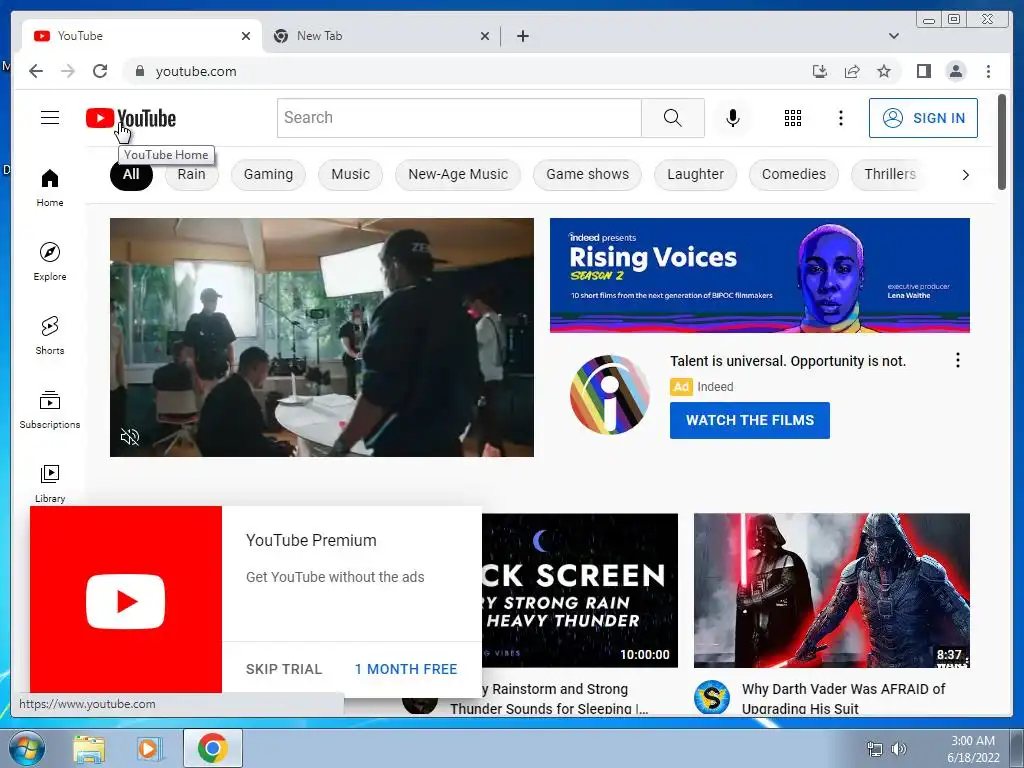Start voice search with the microphone icon

(x=733, y=118)
